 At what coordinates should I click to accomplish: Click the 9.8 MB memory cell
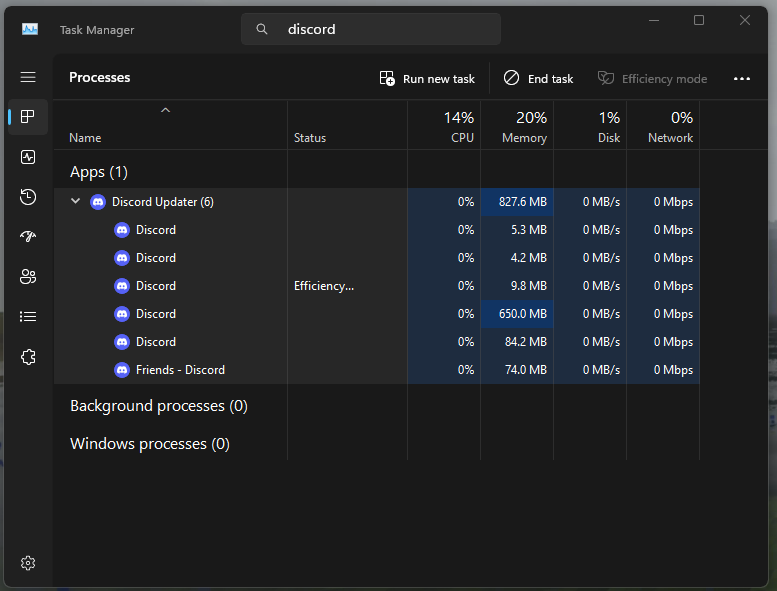(517, 286)
